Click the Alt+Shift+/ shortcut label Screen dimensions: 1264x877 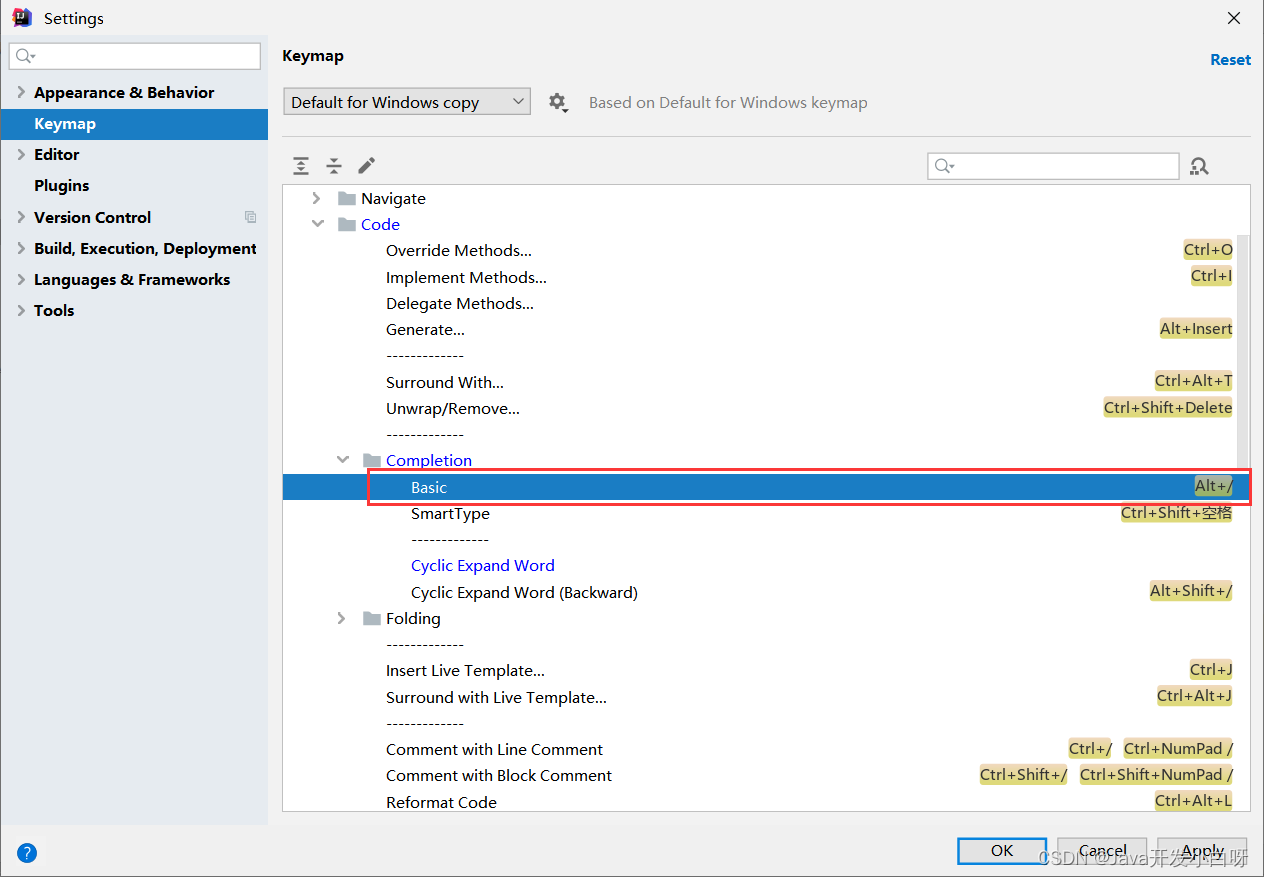coord(1191,591)
